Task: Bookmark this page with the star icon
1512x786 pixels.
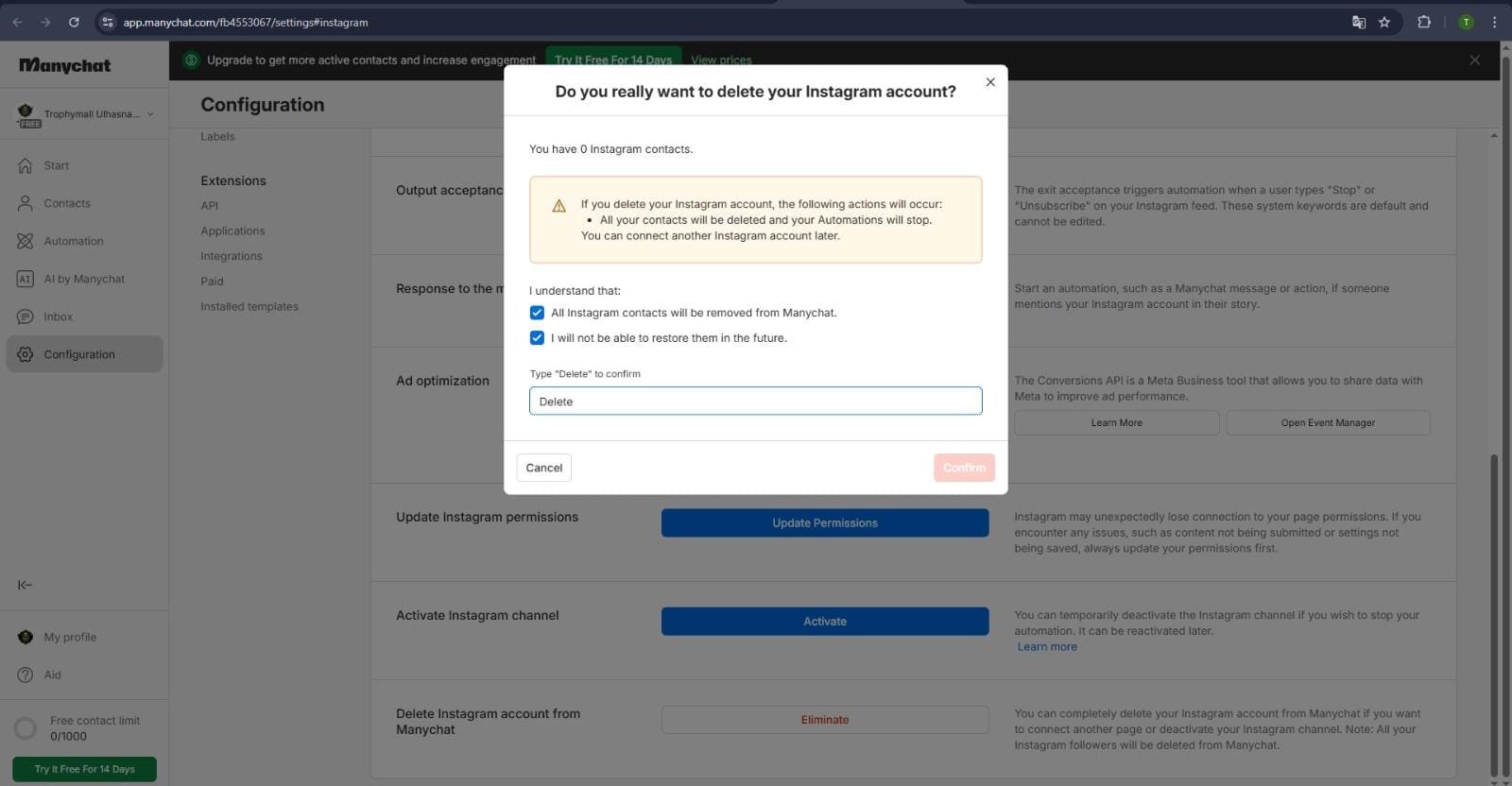Action: [1384, 22]
